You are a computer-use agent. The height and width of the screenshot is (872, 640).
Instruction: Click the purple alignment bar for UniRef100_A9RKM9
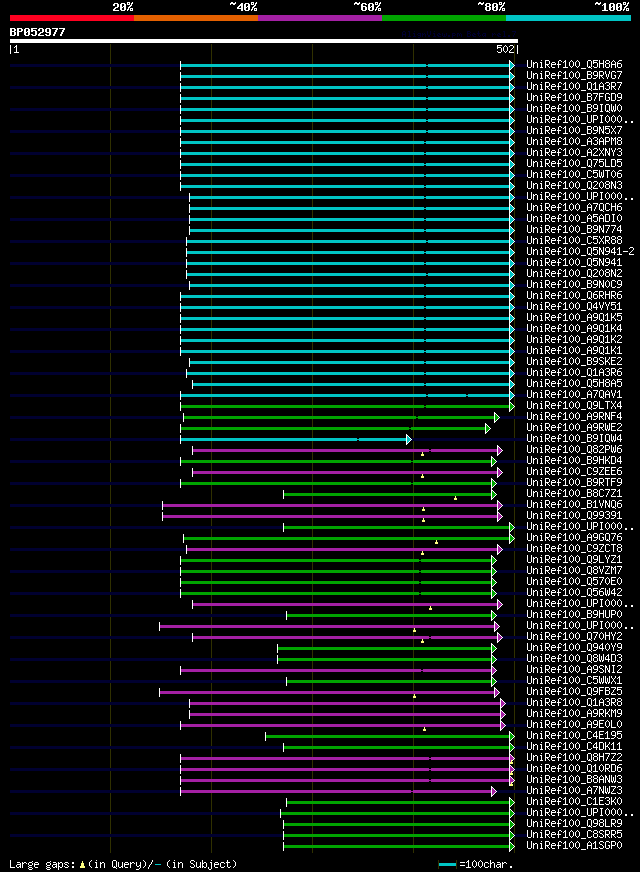coord(345,715)
